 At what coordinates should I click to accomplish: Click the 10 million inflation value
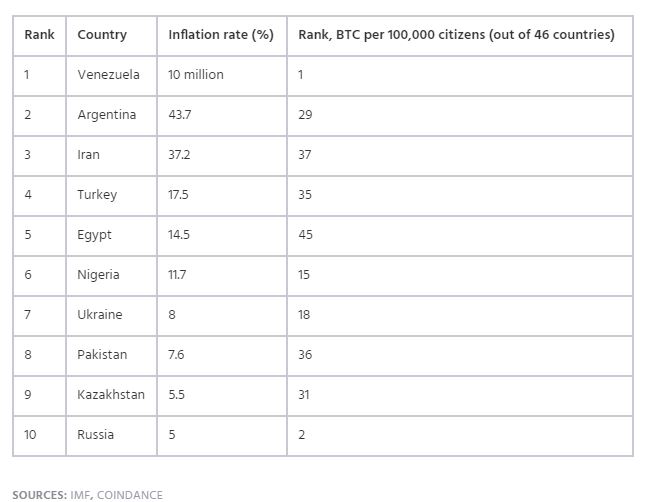196,75
